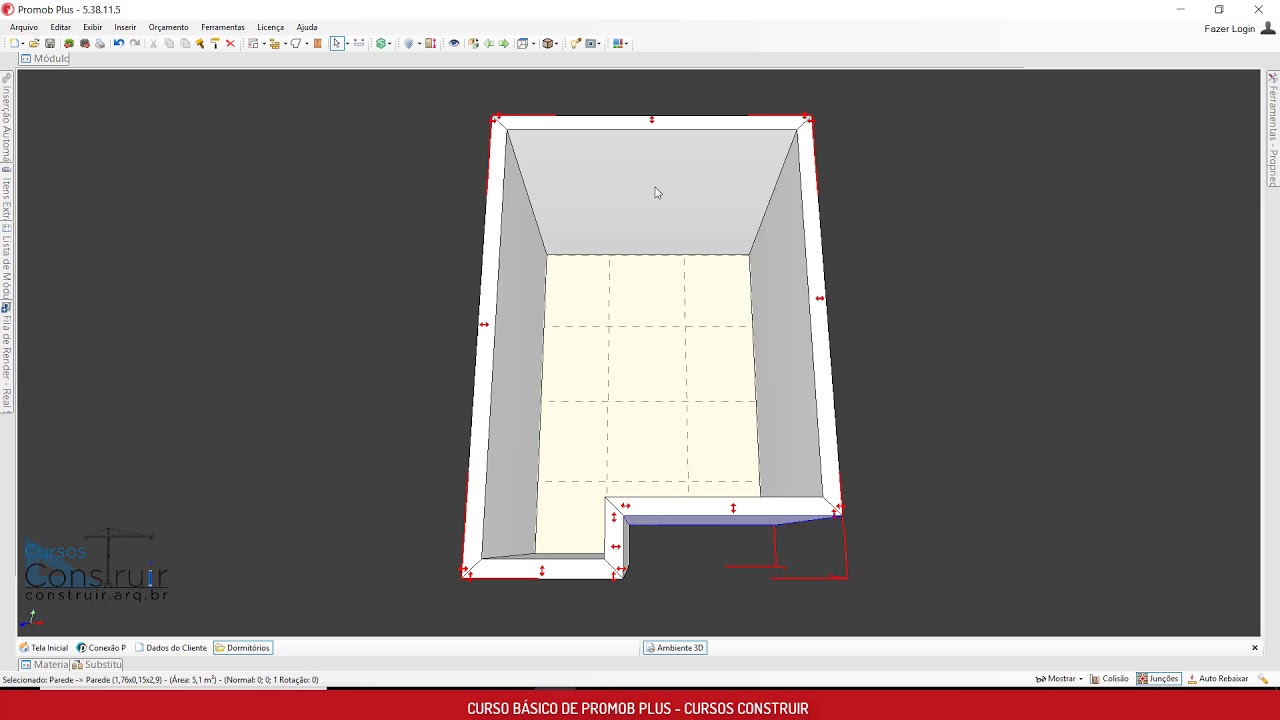Click the camera snapshot icon
Screen dimensions: 1280x720
(592, 43)
